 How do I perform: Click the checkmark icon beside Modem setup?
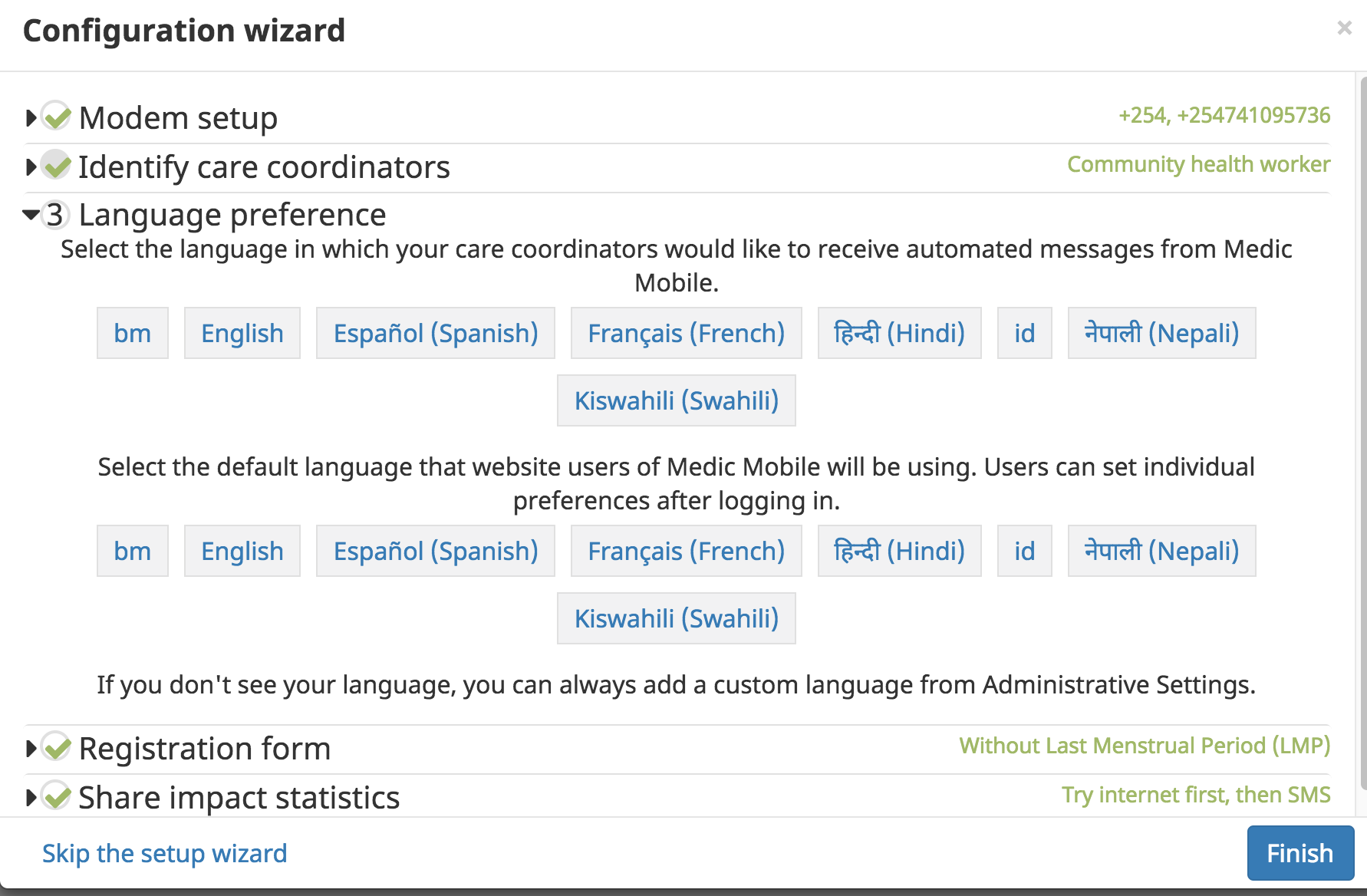point(54,117)
